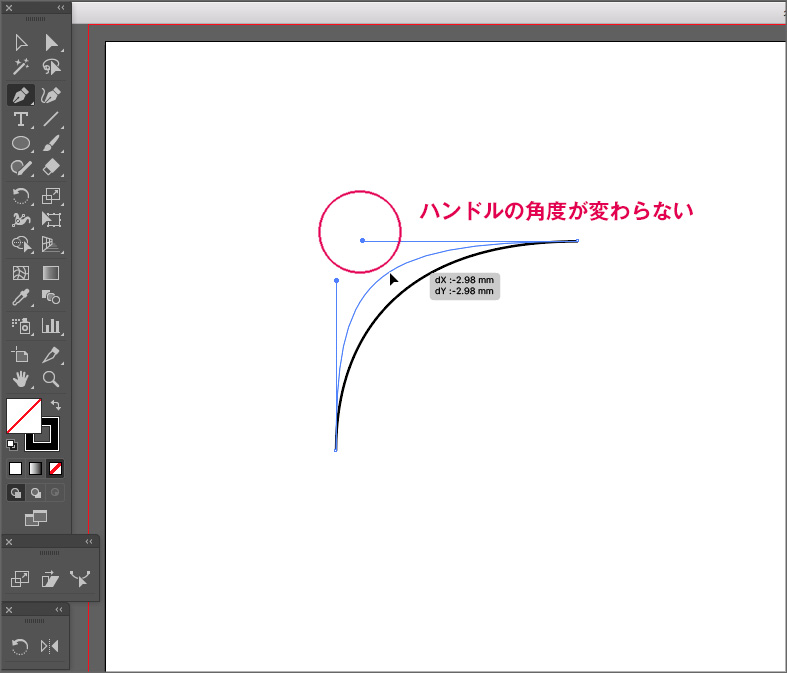Click Rotate tool in bottom floating panel
The height and width of the screenshot is (673, 787).
click(20, 646)
